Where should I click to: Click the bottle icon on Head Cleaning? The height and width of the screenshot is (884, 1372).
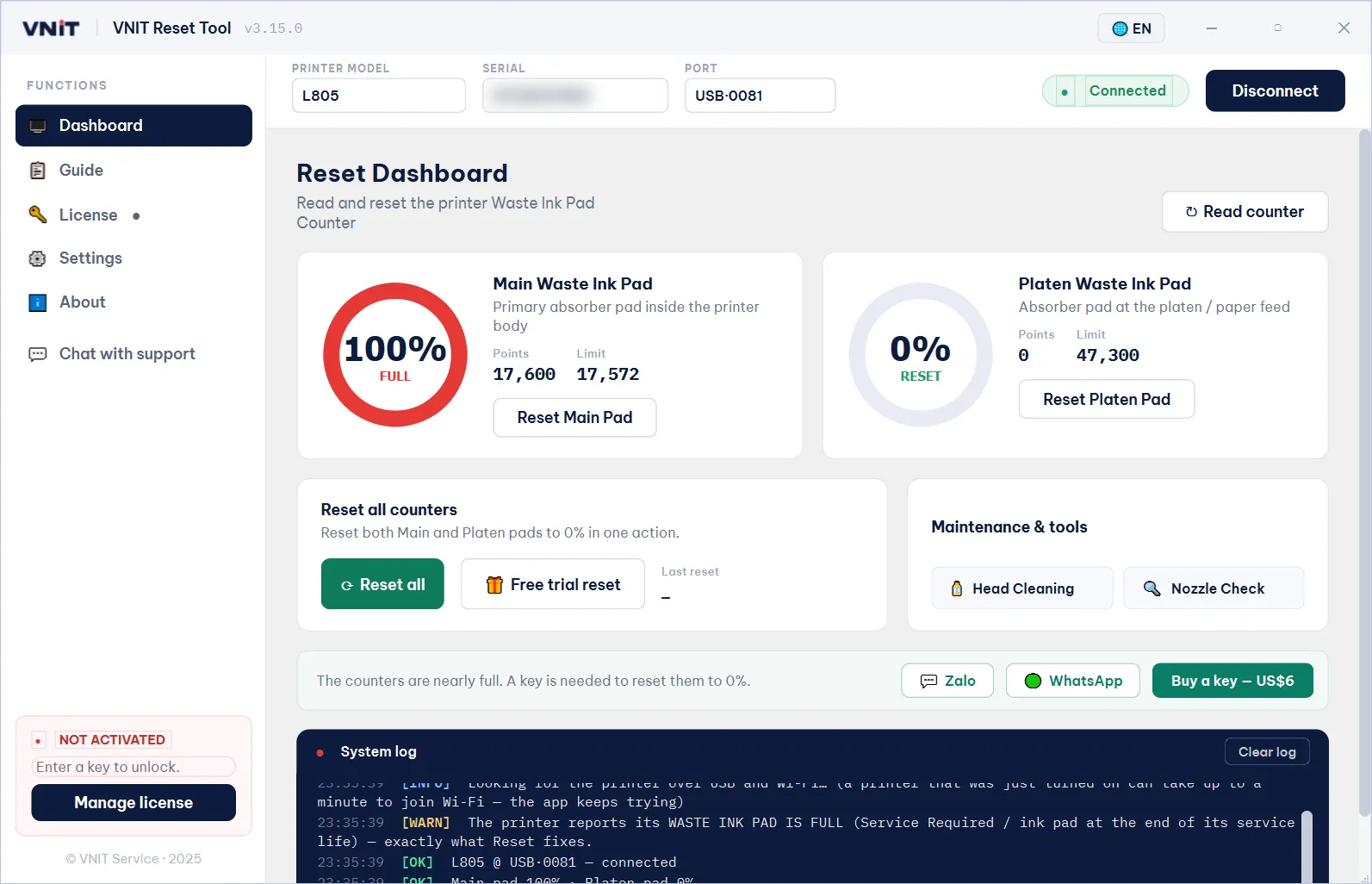coord(957,588)
